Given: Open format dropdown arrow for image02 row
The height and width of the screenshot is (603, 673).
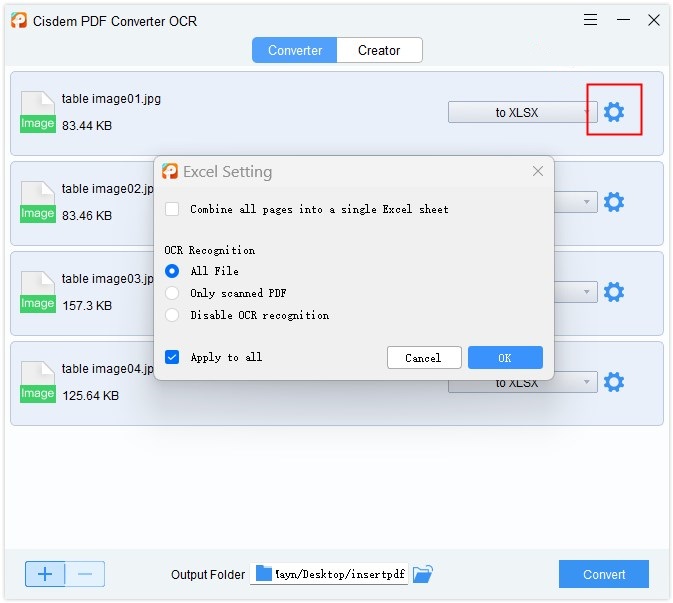Looking at the screenshot, I should [x=586, y=202].
